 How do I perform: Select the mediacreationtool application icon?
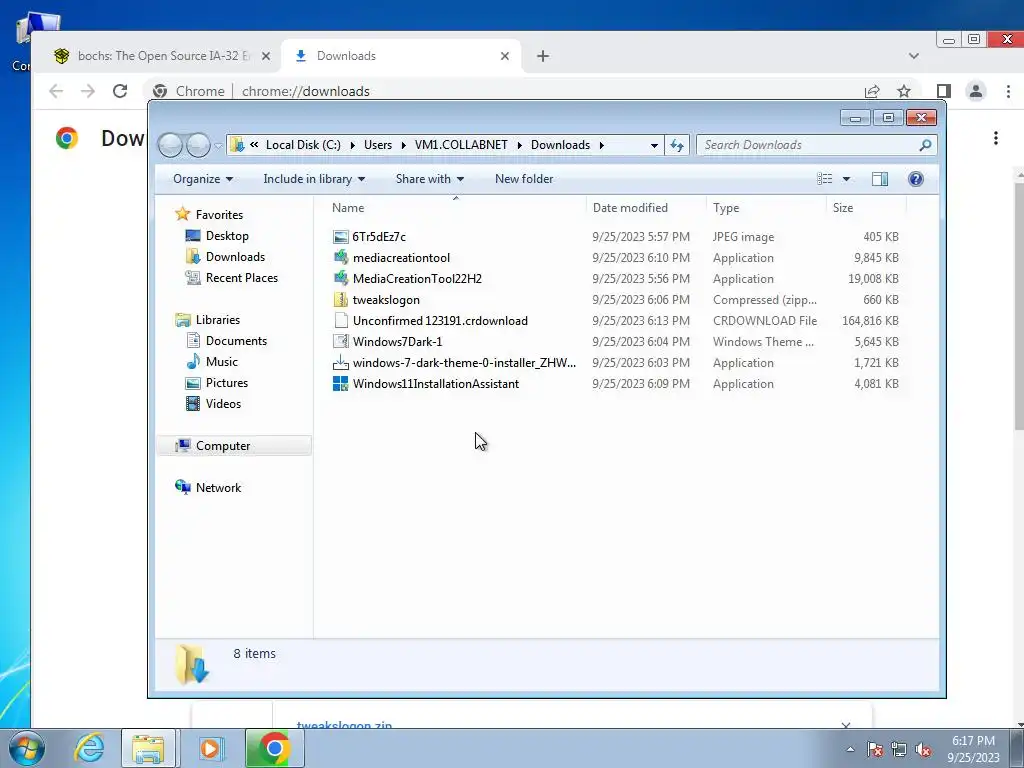point(340,257)
